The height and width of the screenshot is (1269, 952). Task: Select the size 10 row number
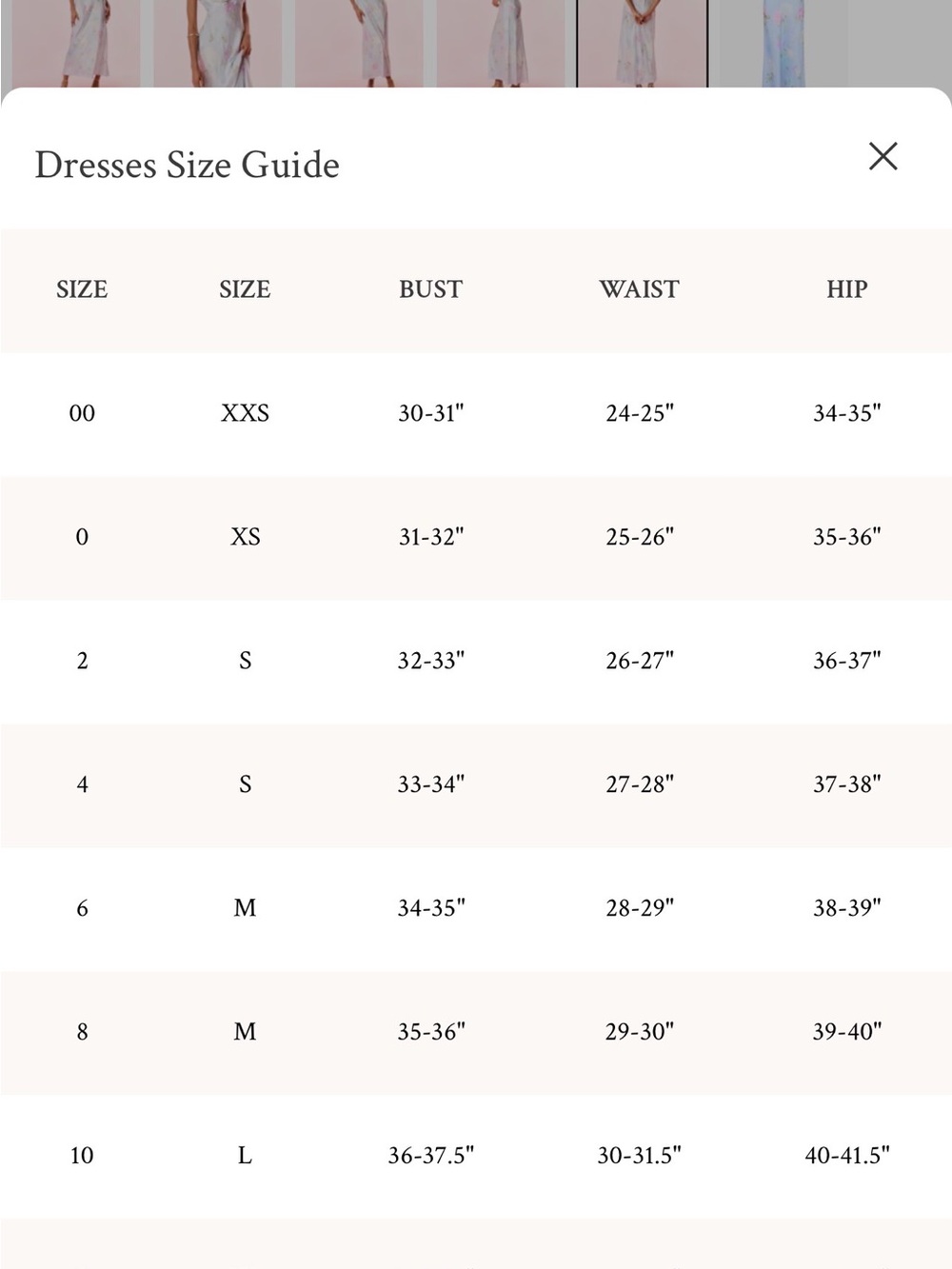point(82,1156)
